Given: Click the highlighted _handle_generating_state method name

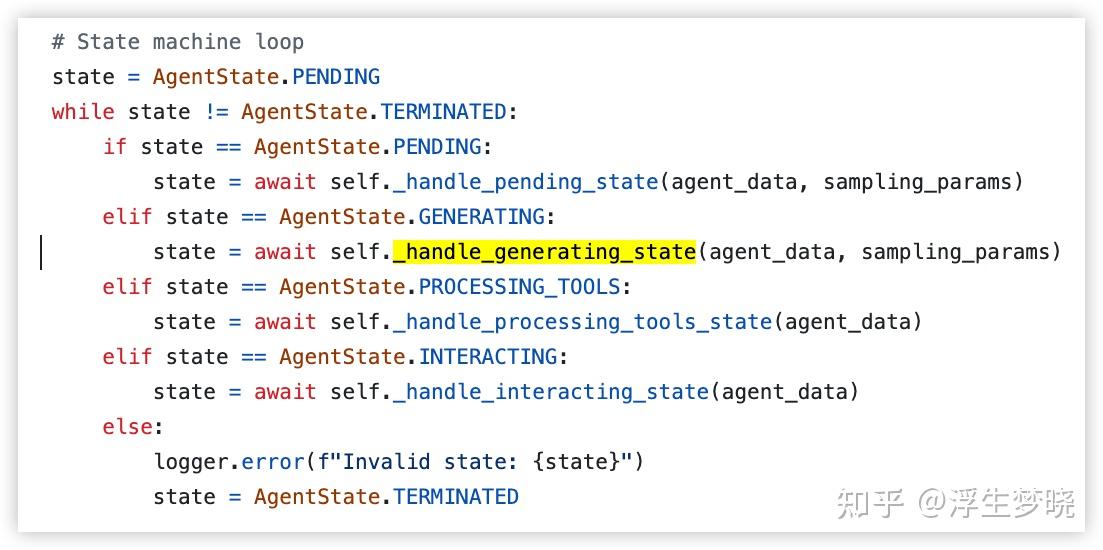Looking at the screenshot, I should [544, 251].
